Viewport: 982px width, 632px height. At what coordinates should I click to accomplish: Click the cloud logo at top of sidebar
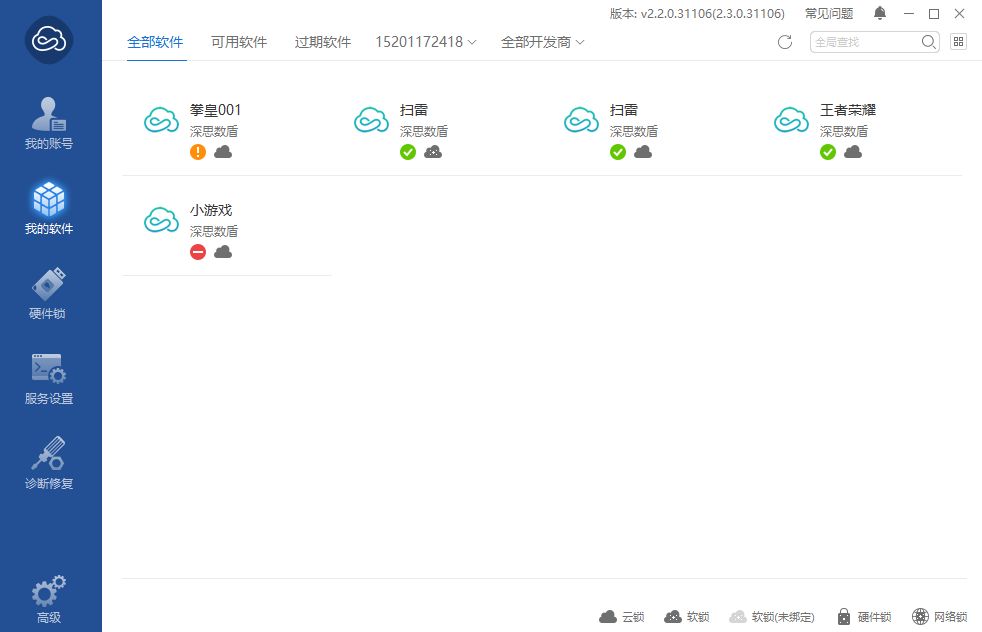click(x=49, y=40)
